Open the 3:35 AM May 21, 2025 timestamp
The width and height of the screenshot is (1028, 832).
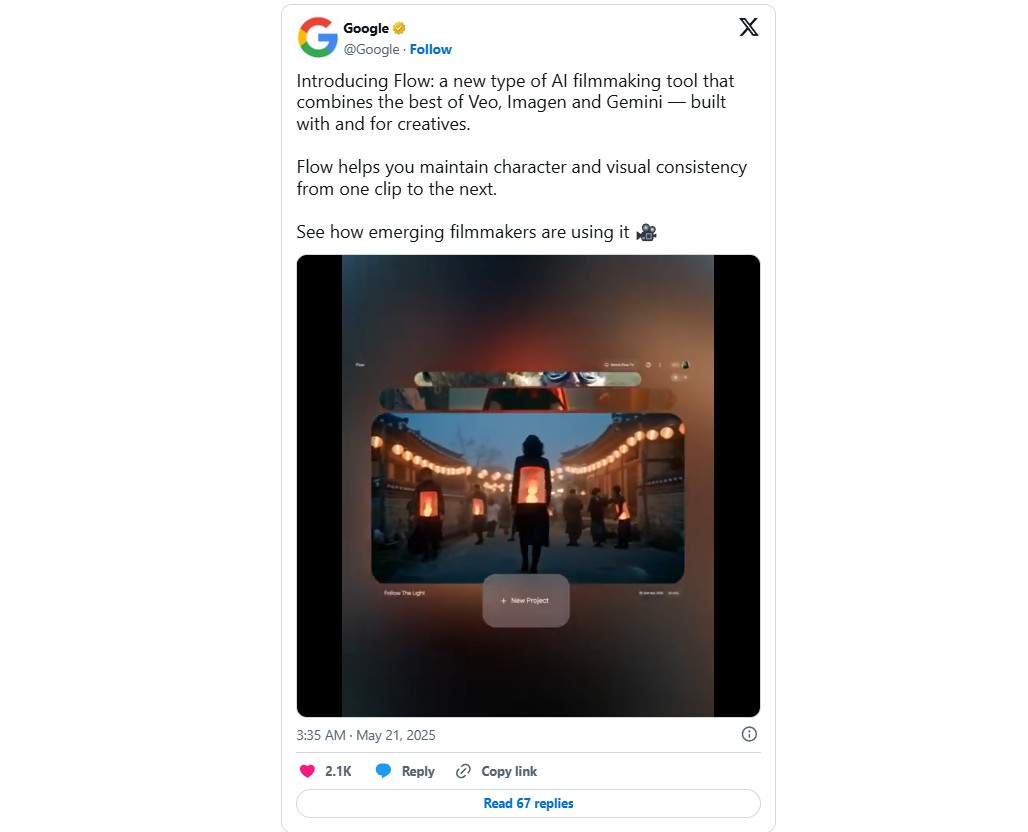[x=366, y=735]
